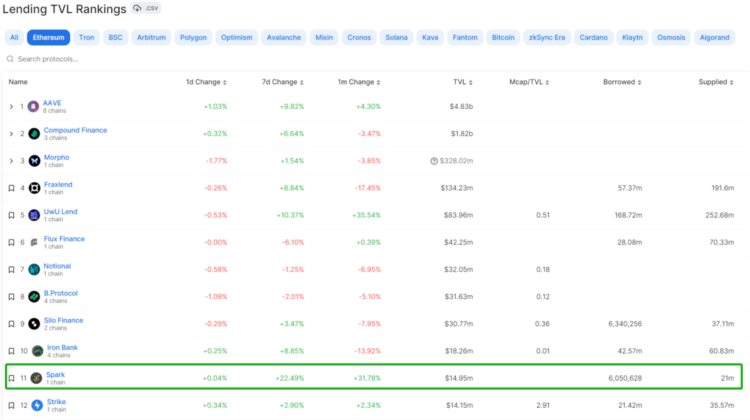Expand the AAVE row chevron
750x420 pixels.
11,106
